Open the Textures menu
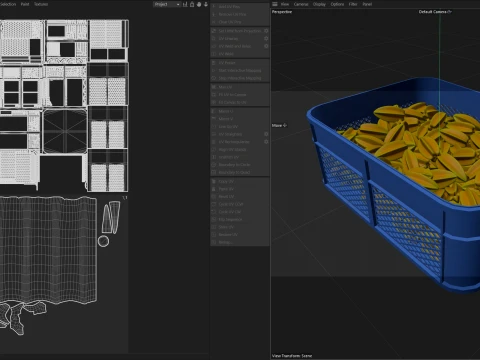The width and height of the screenshot is (480, 360). 41,4
